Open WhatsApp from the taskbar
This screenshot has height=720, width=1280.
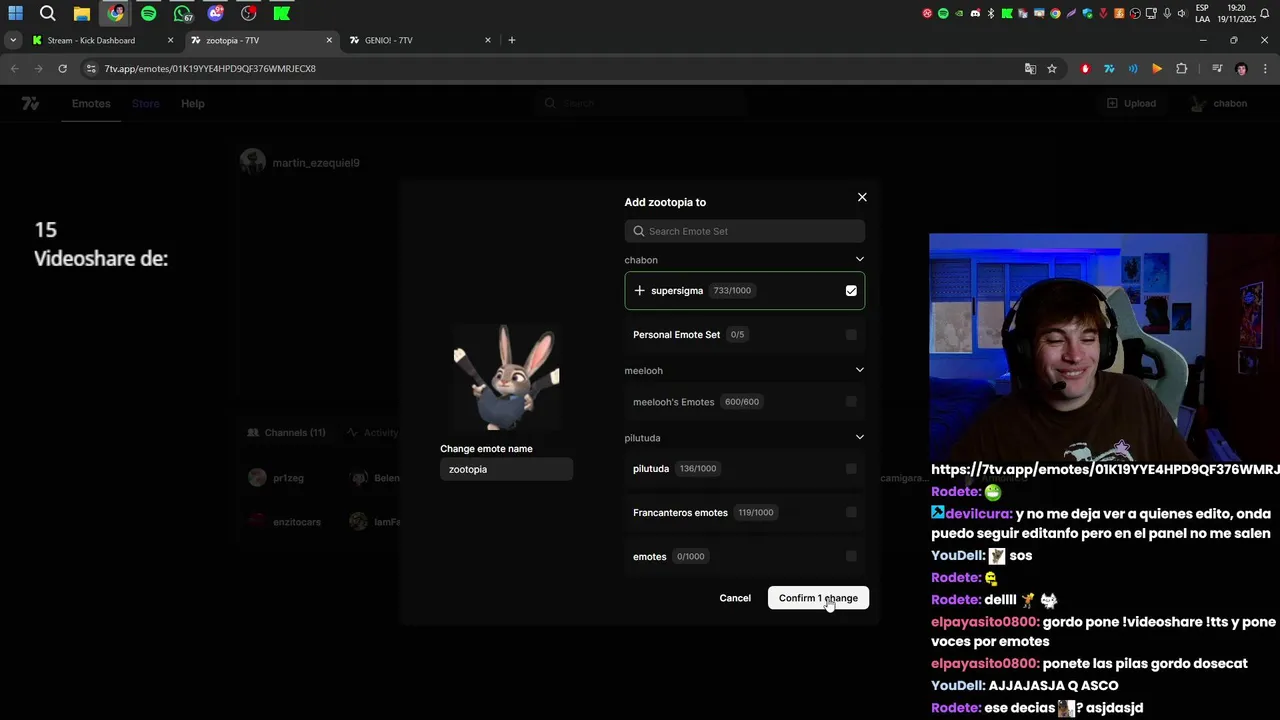(182, 14)
